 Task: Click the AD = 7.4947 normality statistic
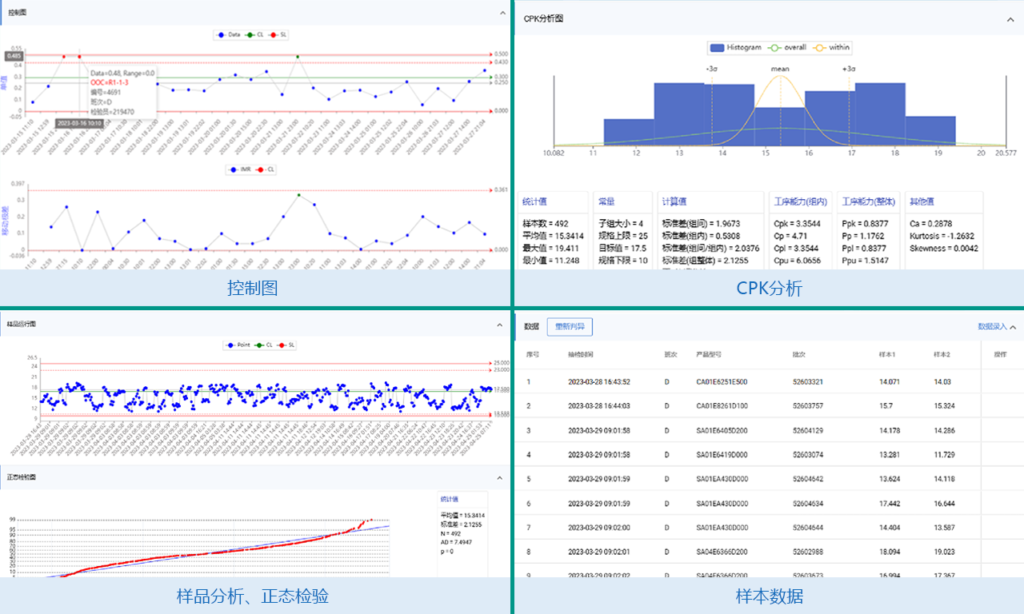click(x=456, y=542)
